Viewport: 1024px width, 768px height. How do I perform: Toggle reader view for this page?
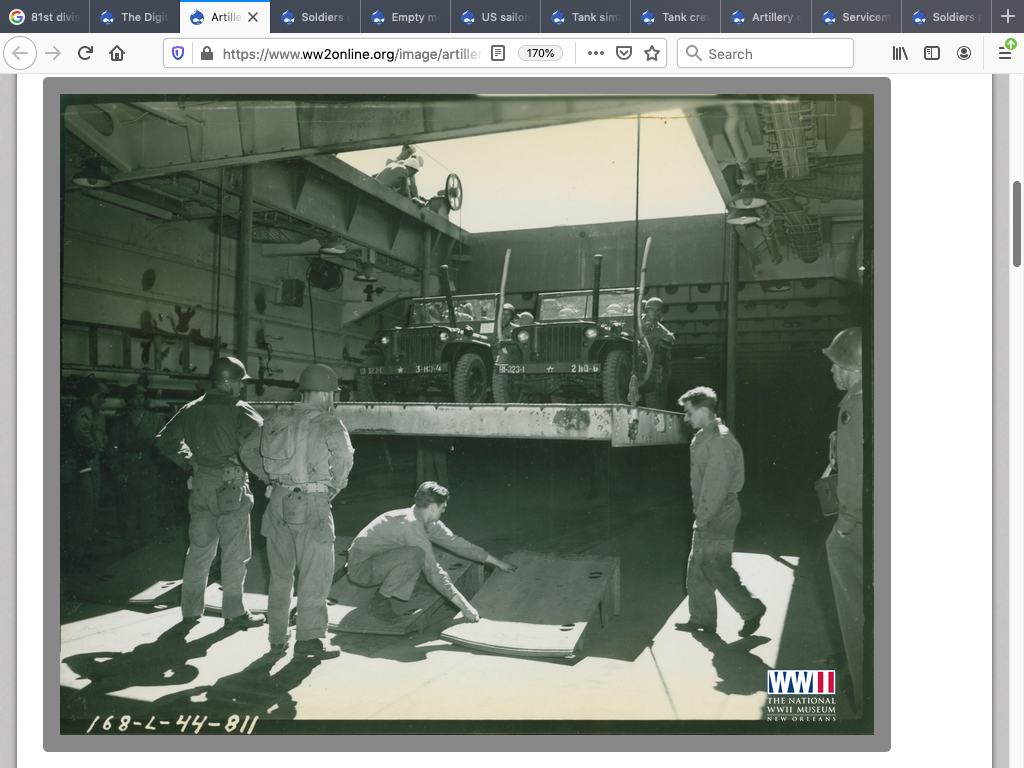coord(498,53)
